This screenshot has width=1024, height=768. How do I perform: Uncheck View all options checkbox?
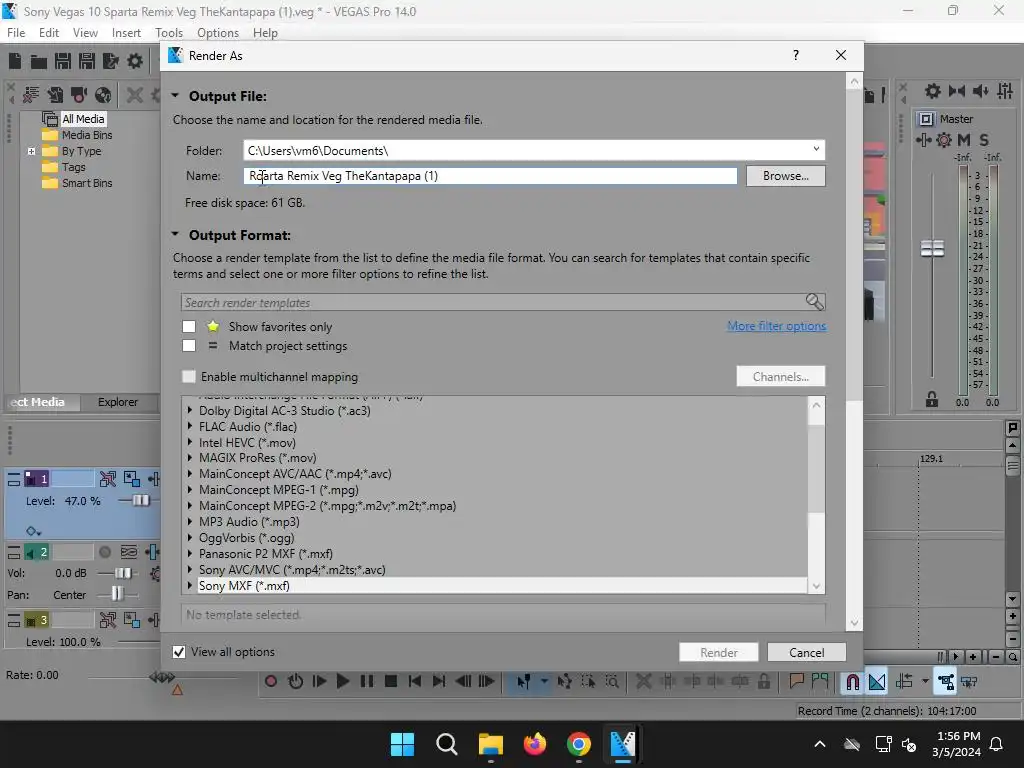[179, 652]
